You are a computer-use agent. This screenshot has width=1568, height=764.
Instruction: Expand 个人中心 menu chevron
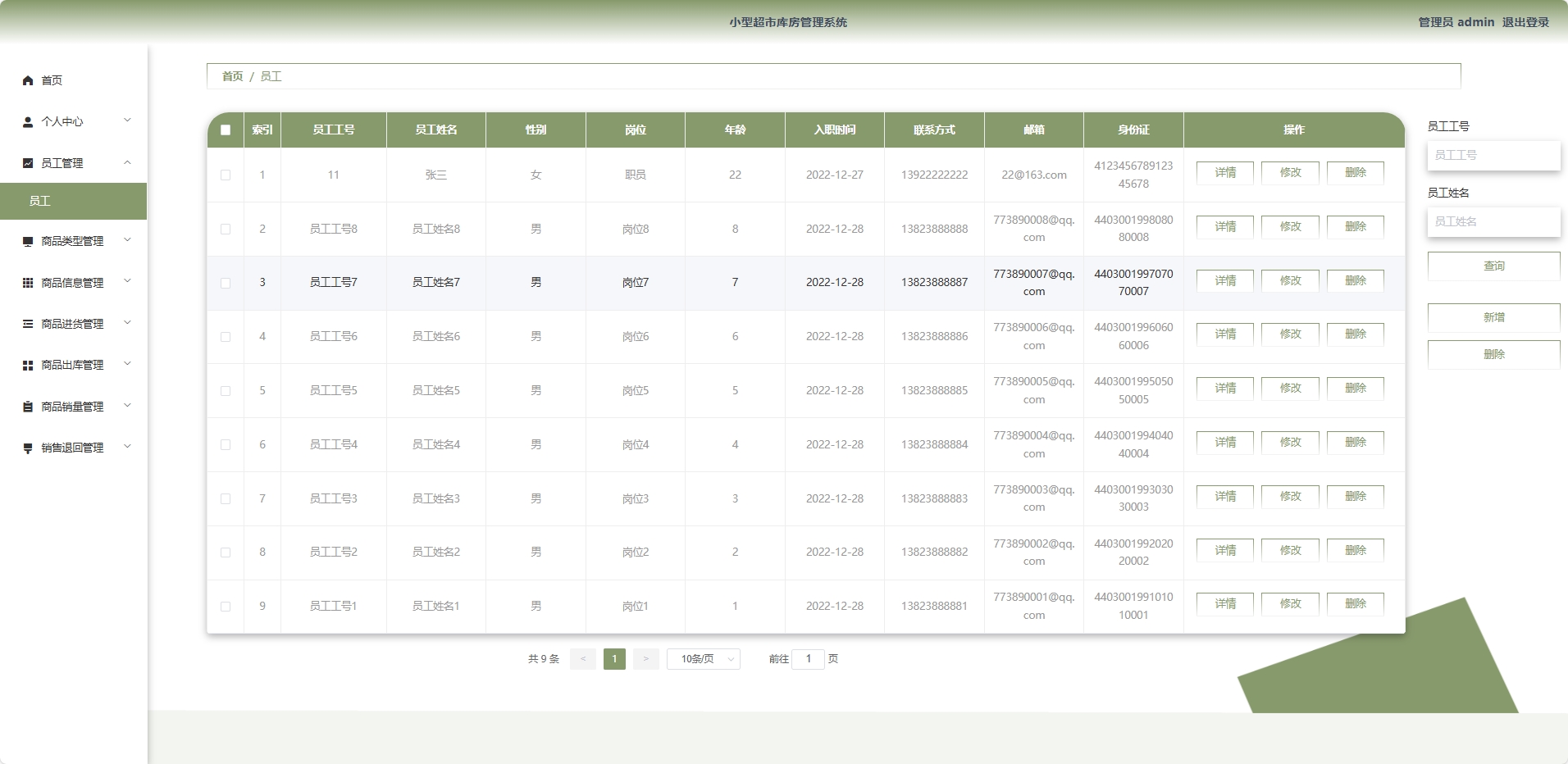[127, 121]
